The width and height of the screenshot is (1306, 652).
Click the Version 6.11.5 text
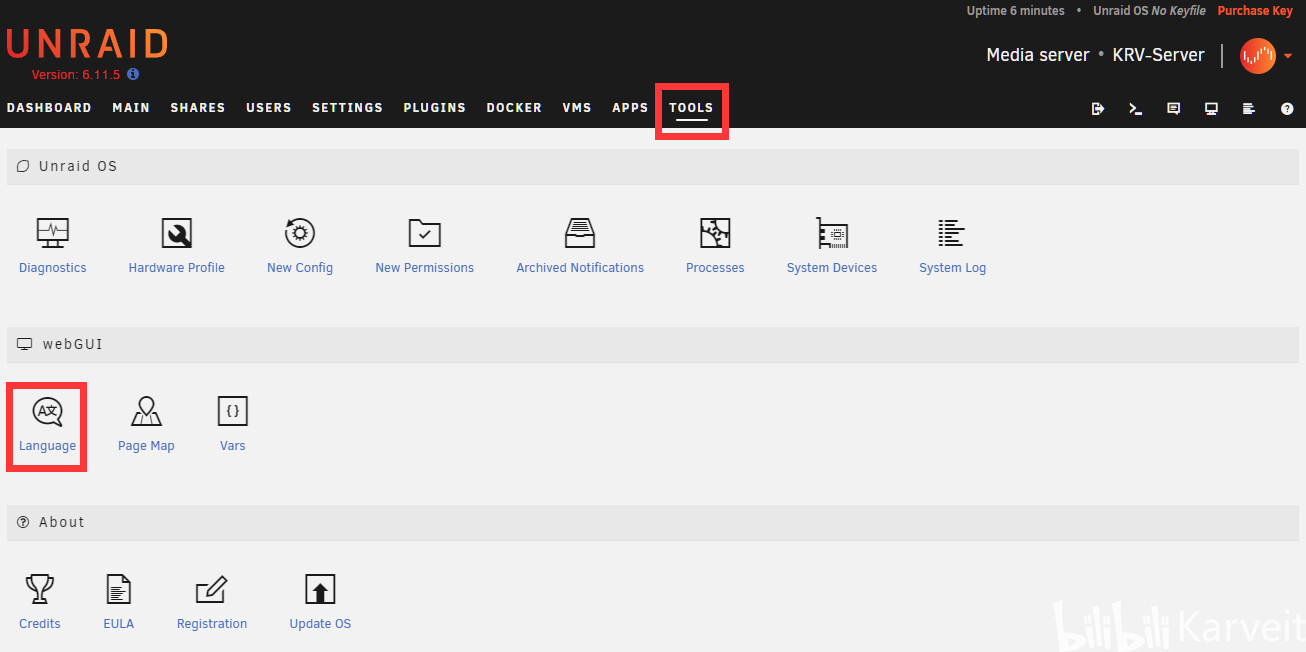(x=76, y=75)
